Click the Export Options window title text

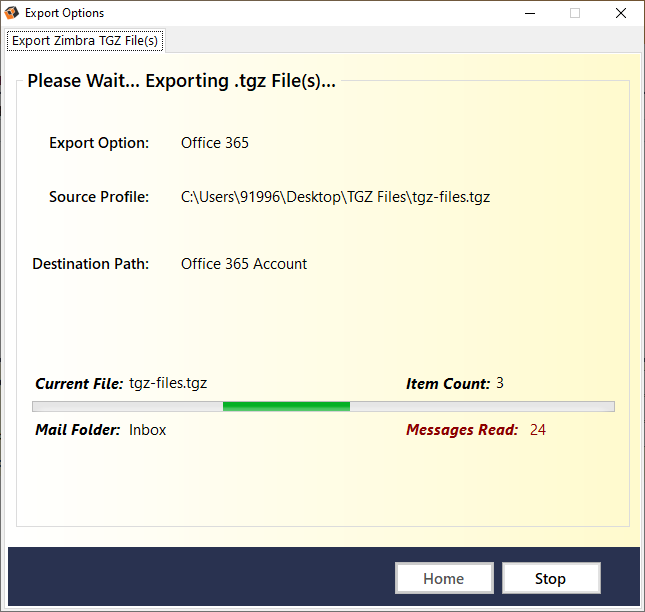(64, 13)
